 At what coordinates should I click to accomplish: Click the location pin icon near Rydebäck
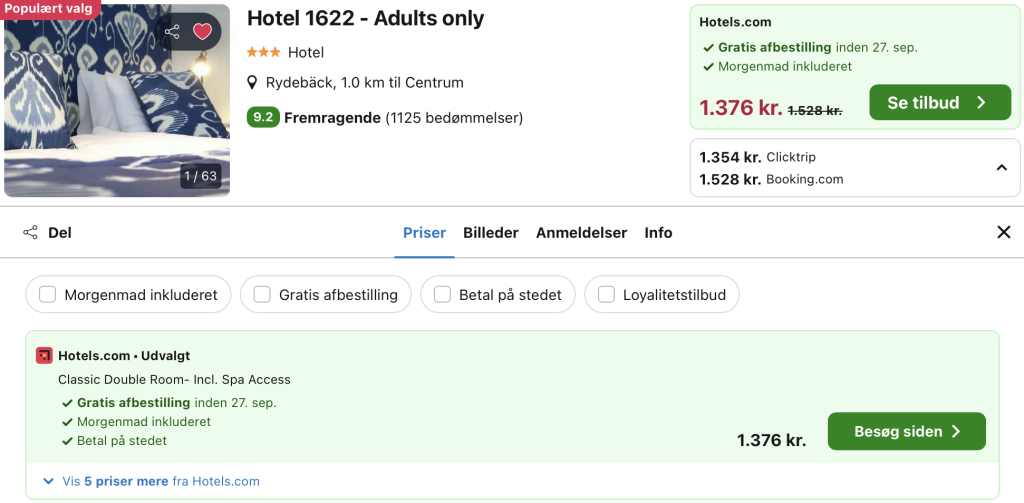pos(253,83)
